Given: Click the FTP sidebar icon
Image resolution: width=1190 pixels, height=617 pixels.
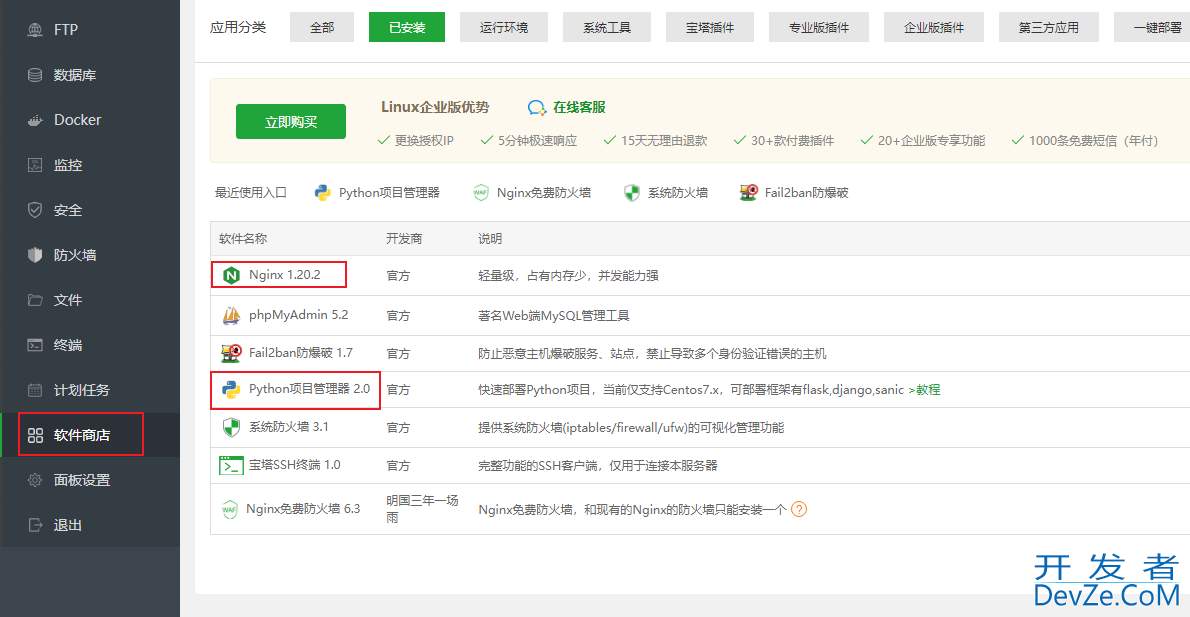Looking at the screenshot, I should [35, 30].
